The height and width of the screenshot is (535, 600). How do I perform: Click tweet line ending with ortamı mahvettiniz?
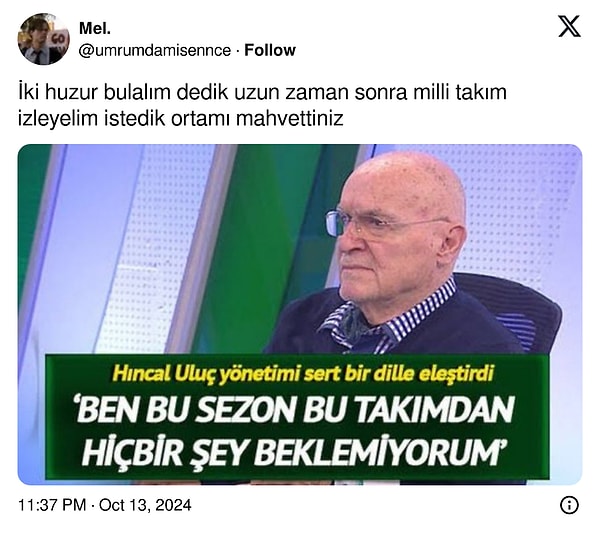181,119
